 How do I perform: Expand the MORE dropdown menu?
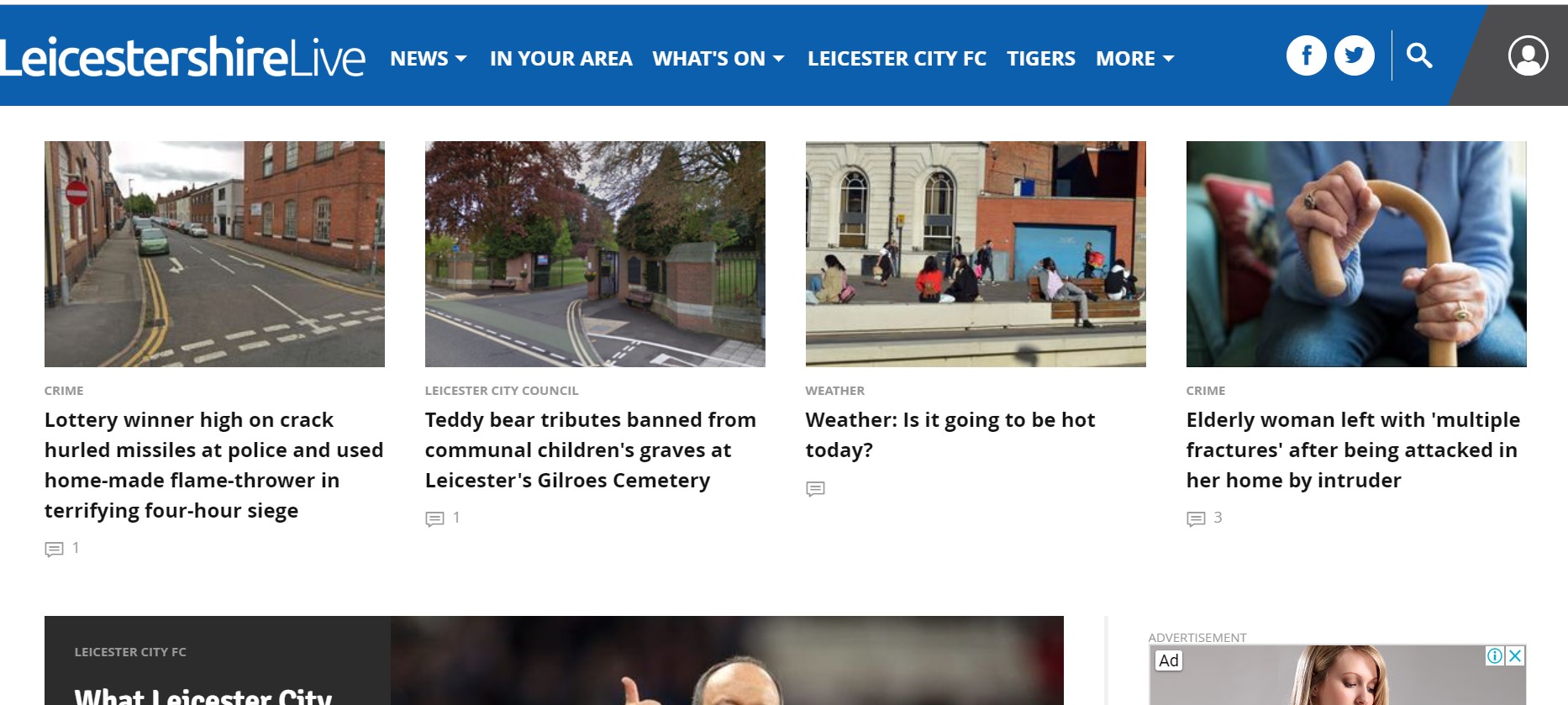coord(1135,59)
